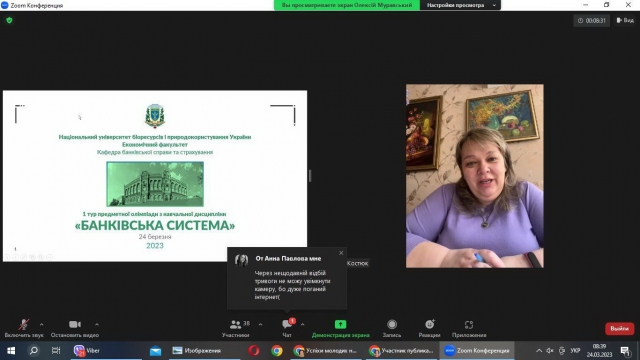The width and height of the screenshot is (640, 360).
Task: Adjust the divider between slide and video
Action: [x=310, y=176]
